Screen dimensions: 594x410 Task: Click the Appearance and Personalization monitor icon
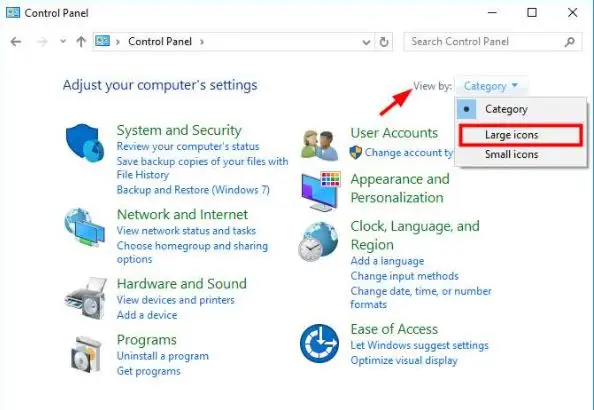click(x=321, y=191)
